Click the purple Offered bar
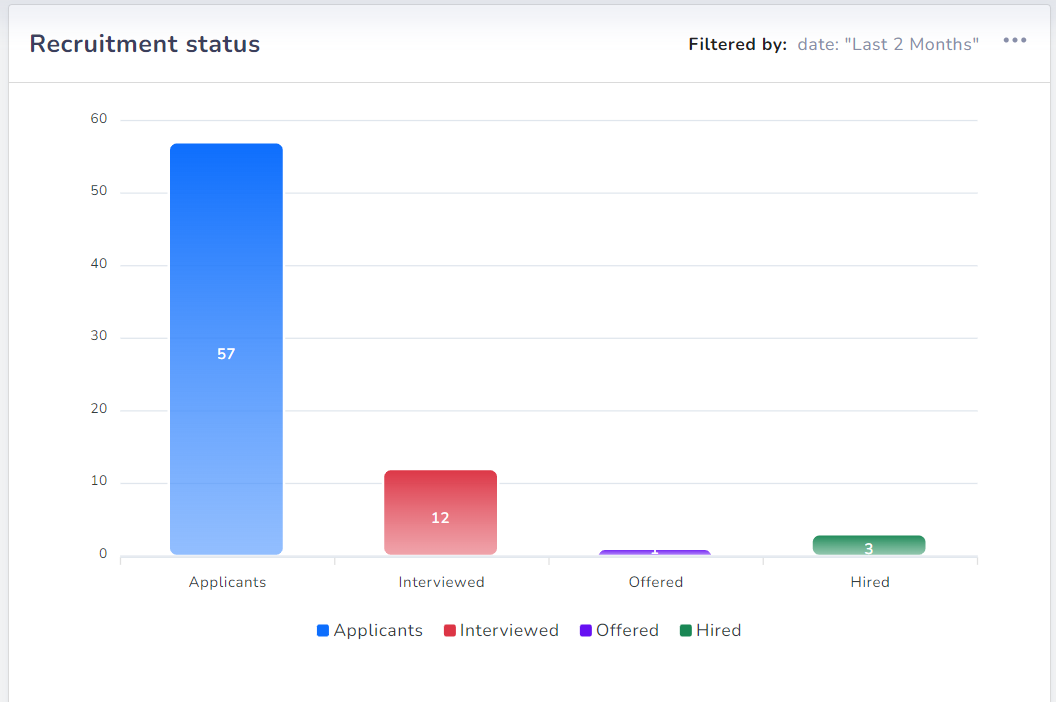 (655, 551)
